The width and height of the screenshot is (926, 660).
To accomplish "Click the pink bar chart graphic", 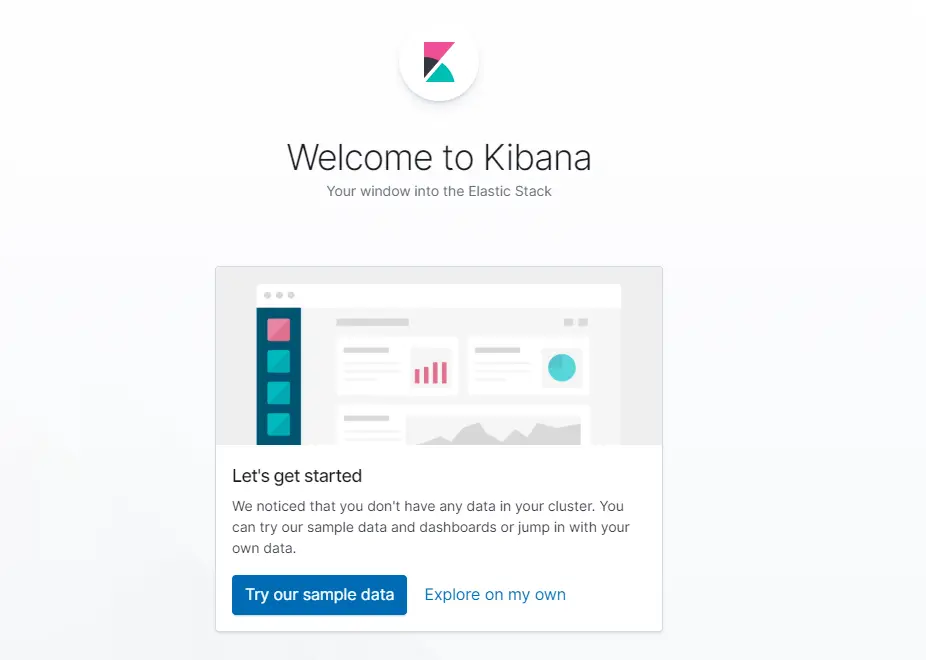I will [431, 372].
